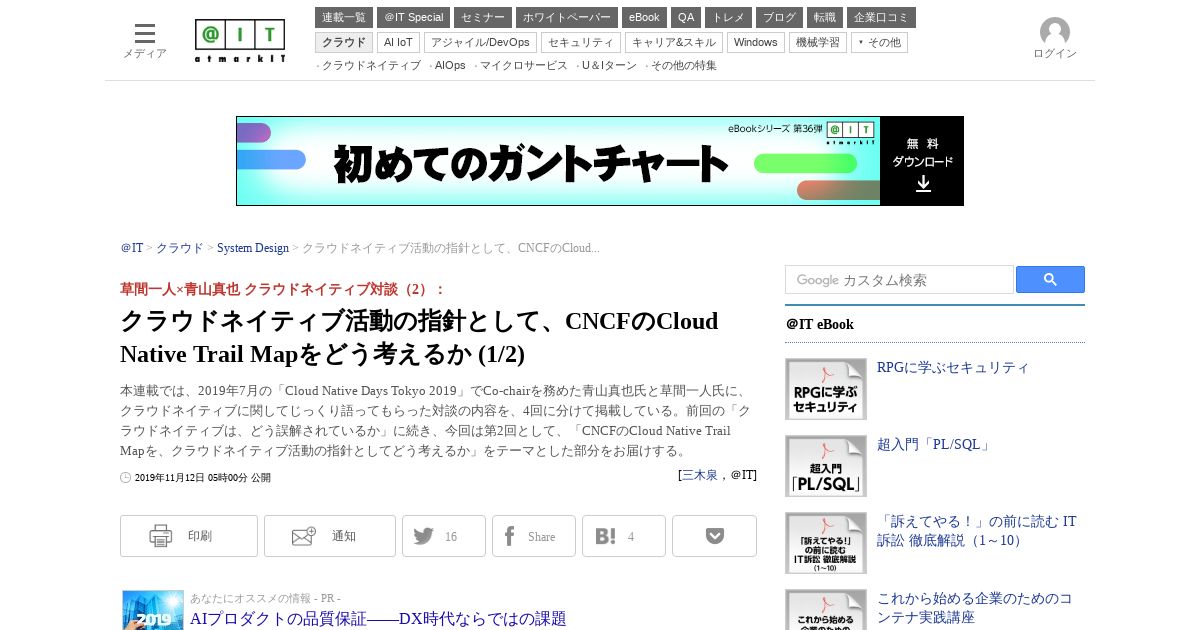Open the クラウドネイティブ feature link

click(x=371, y=66)
